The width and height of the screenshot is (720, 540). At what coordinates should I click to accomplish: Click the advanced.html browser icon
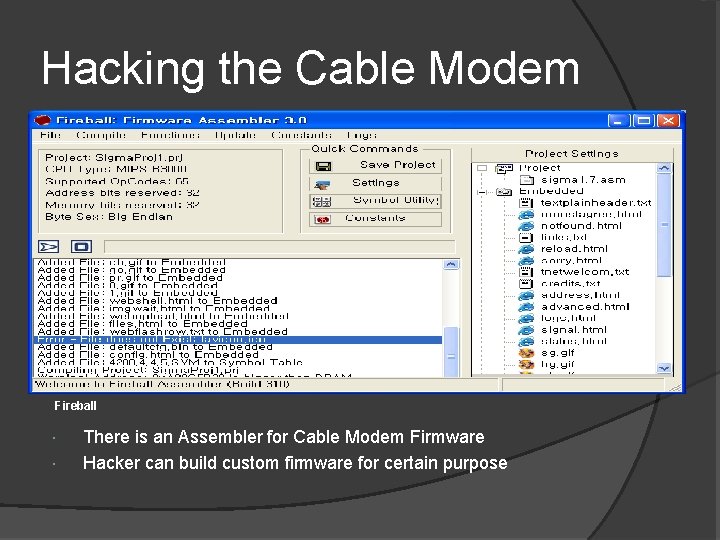tap(526, 307)
